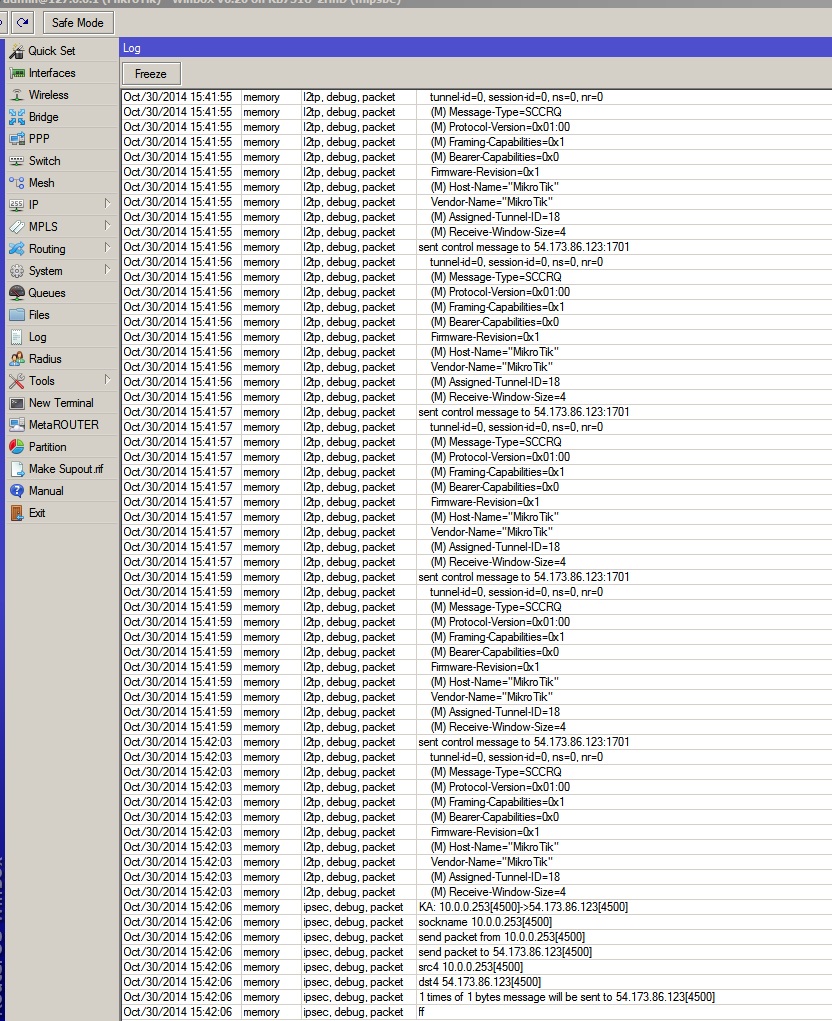Viewport: 832px width, 1021px height.
Task: Select sent control message row at 15:41:57
Action: 477,412
